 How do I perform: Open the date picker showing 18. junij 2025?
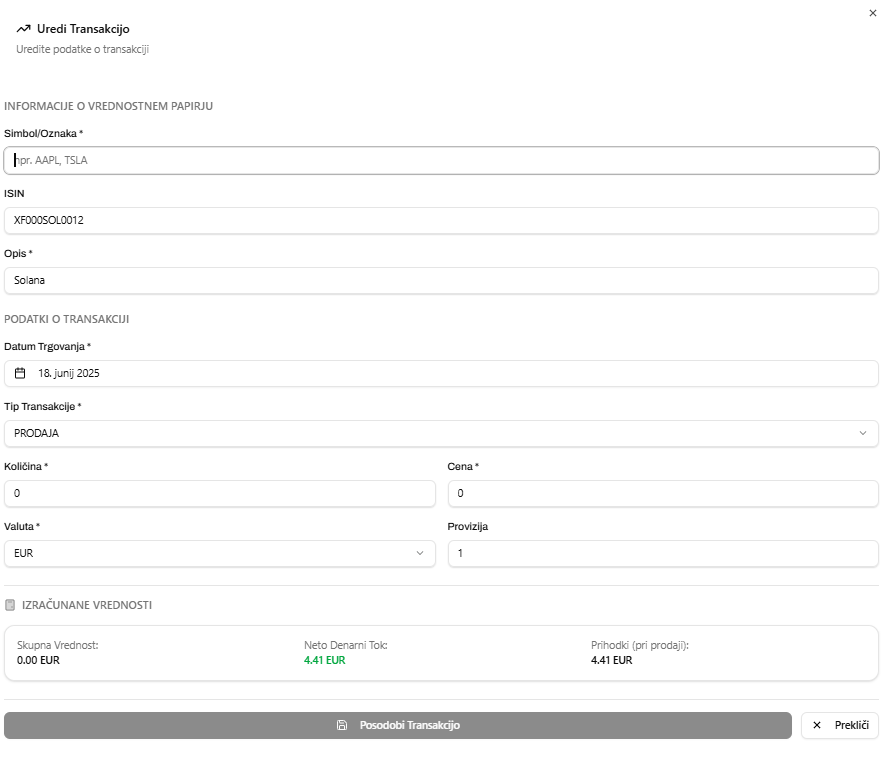(x=441, y=373)
